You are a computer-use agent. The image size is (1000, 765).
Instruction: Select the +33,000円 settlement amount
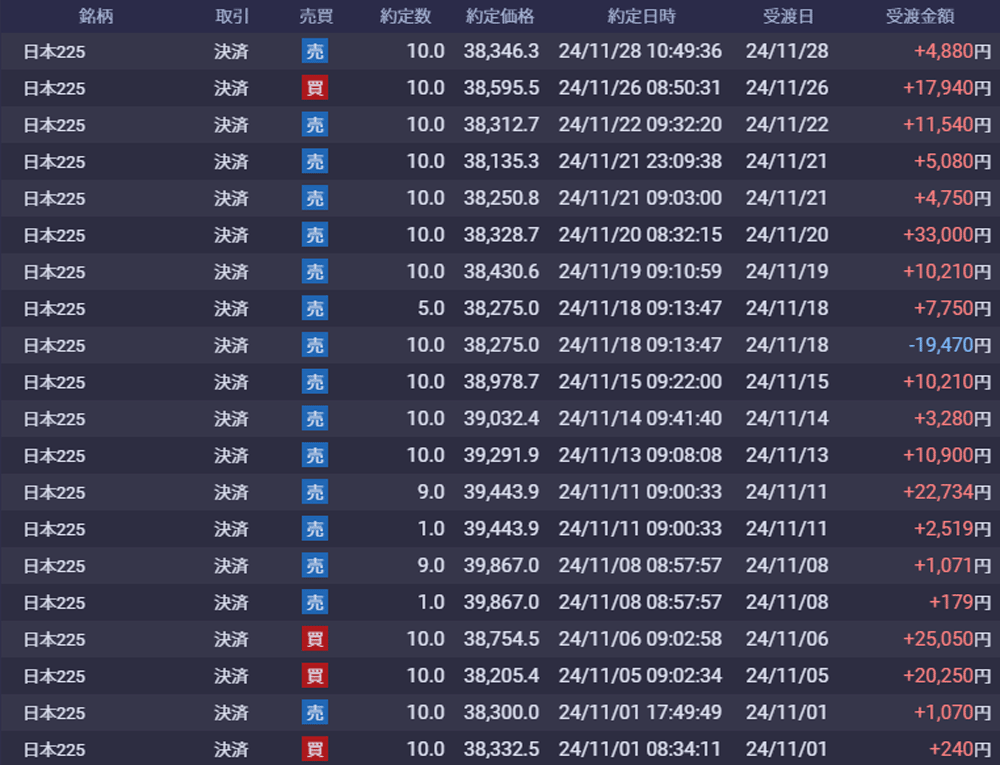coord(947,235)
